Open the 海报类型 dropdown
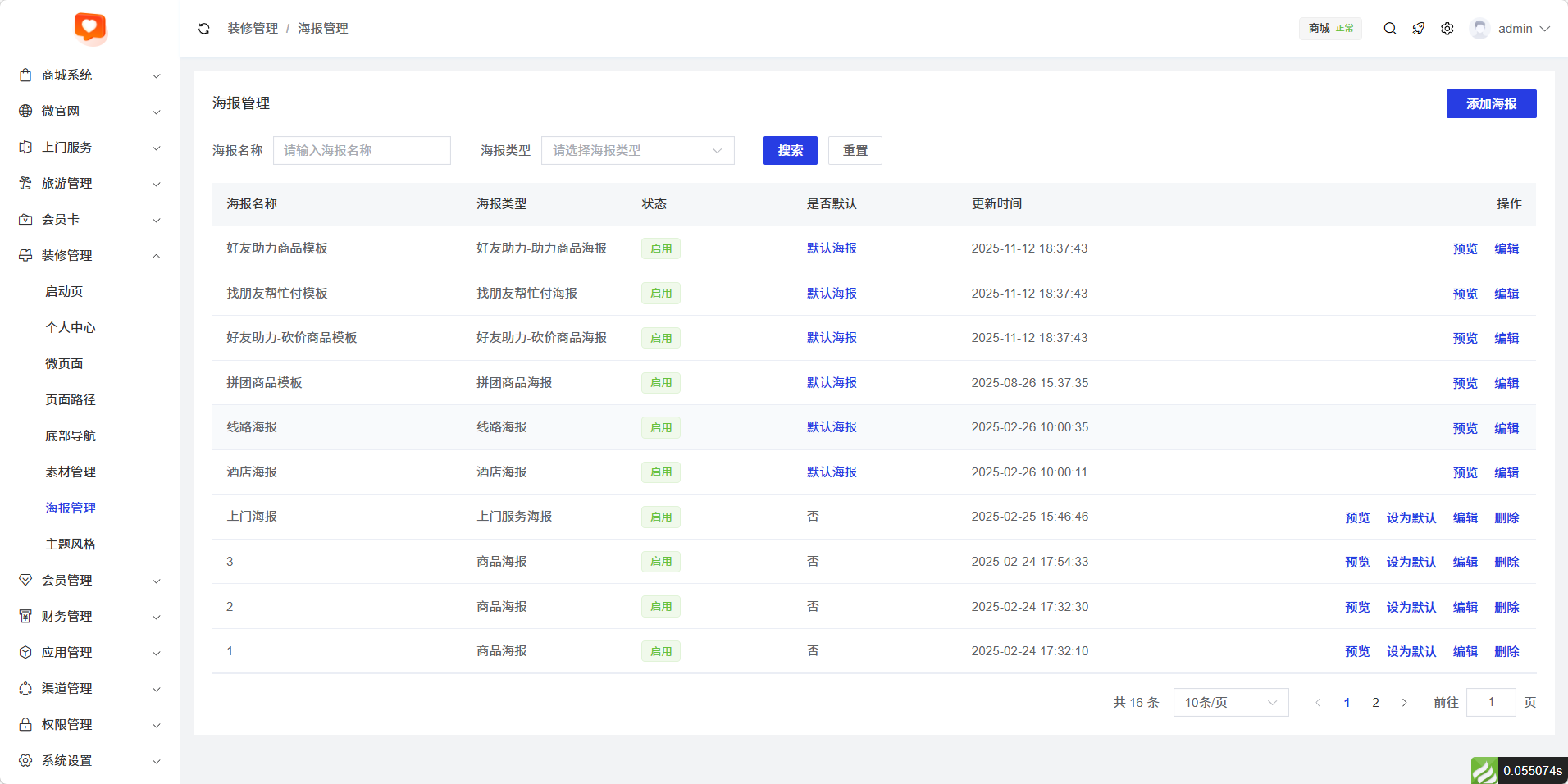Screen dimensions: 1568x784 (637, 151)
